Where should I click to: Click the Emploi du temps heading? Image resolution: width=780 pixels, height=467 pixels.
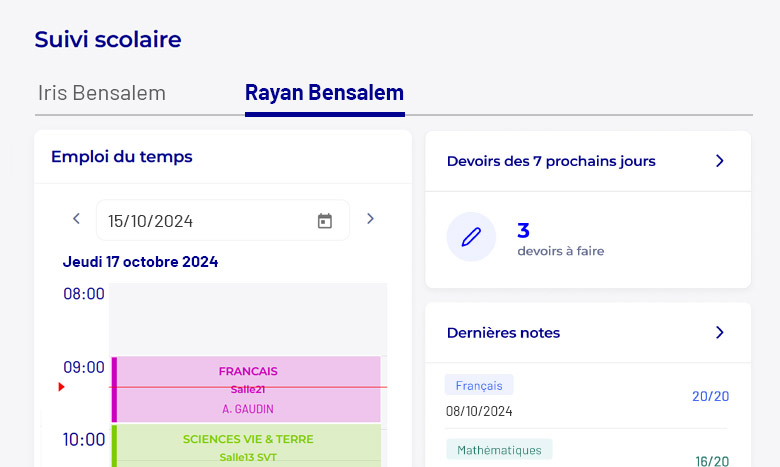(122, 157)
